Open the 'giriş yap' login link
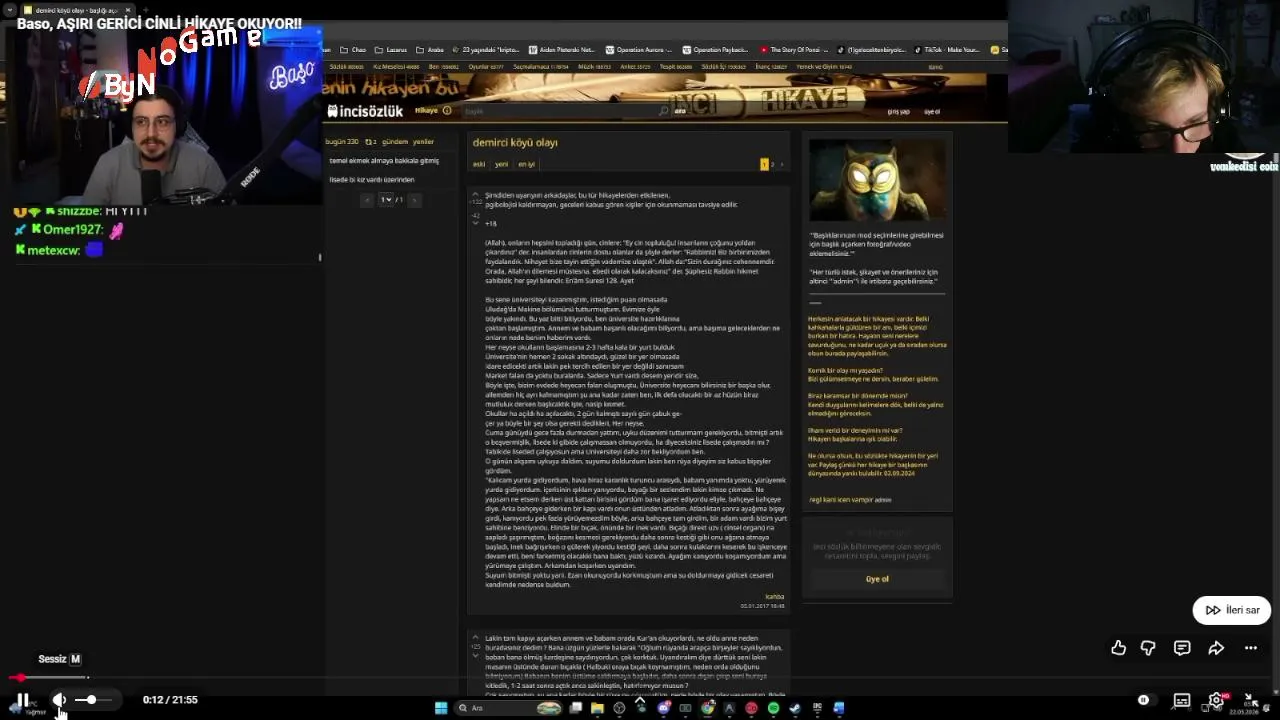 point(898,112)
